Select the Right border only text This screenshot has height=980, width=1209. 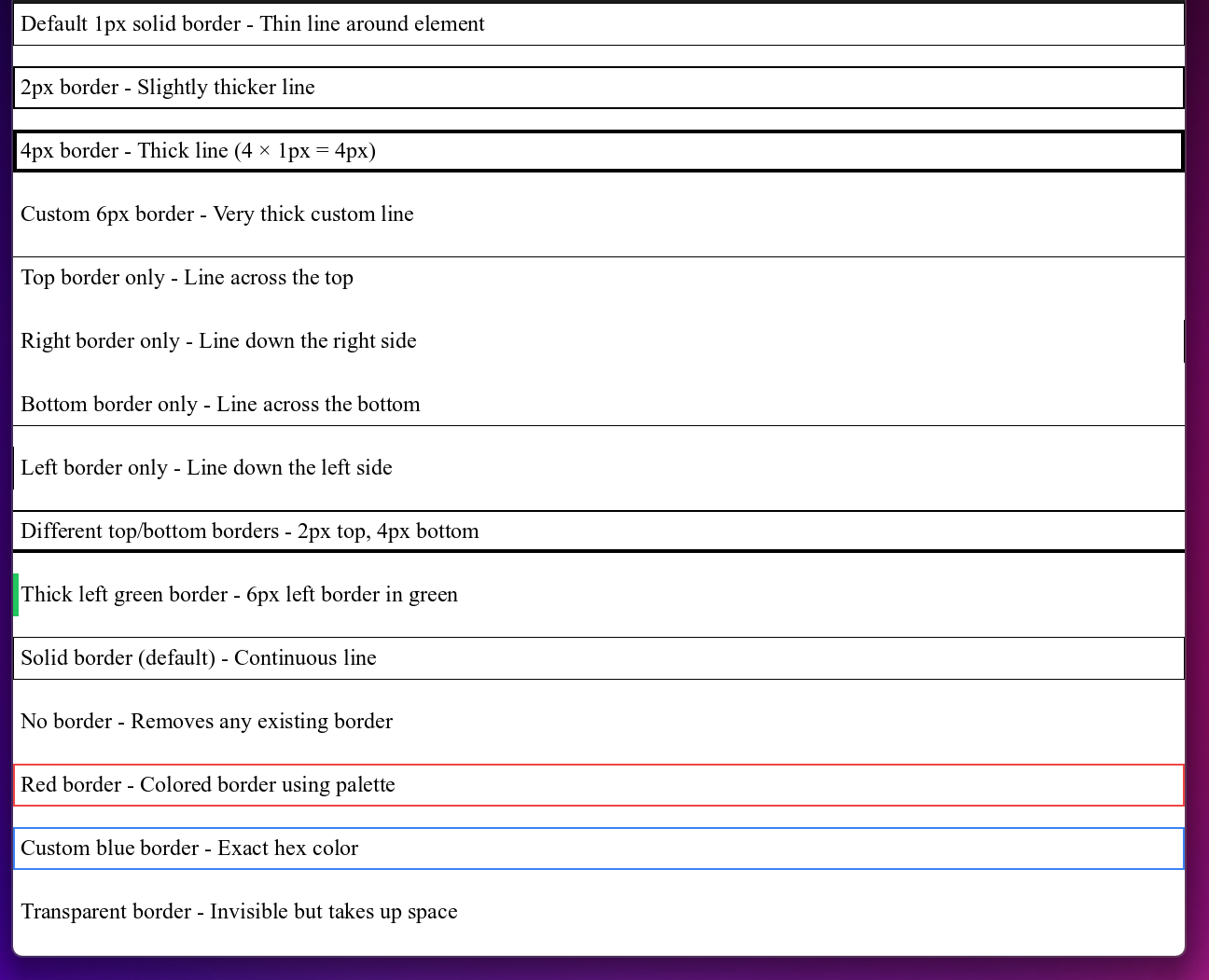(x=218, y=341)
